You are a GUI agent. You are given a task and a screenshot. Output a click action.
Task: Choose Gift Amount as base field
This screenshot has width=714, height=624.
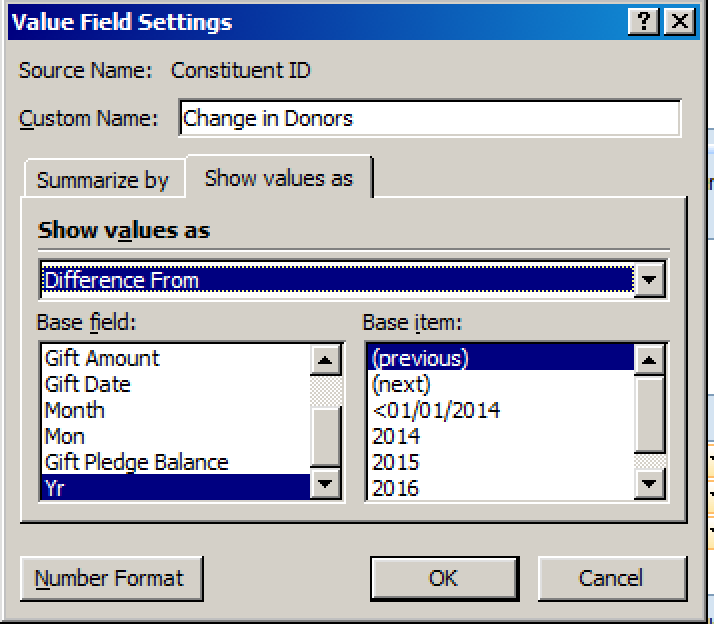[176, 358]
